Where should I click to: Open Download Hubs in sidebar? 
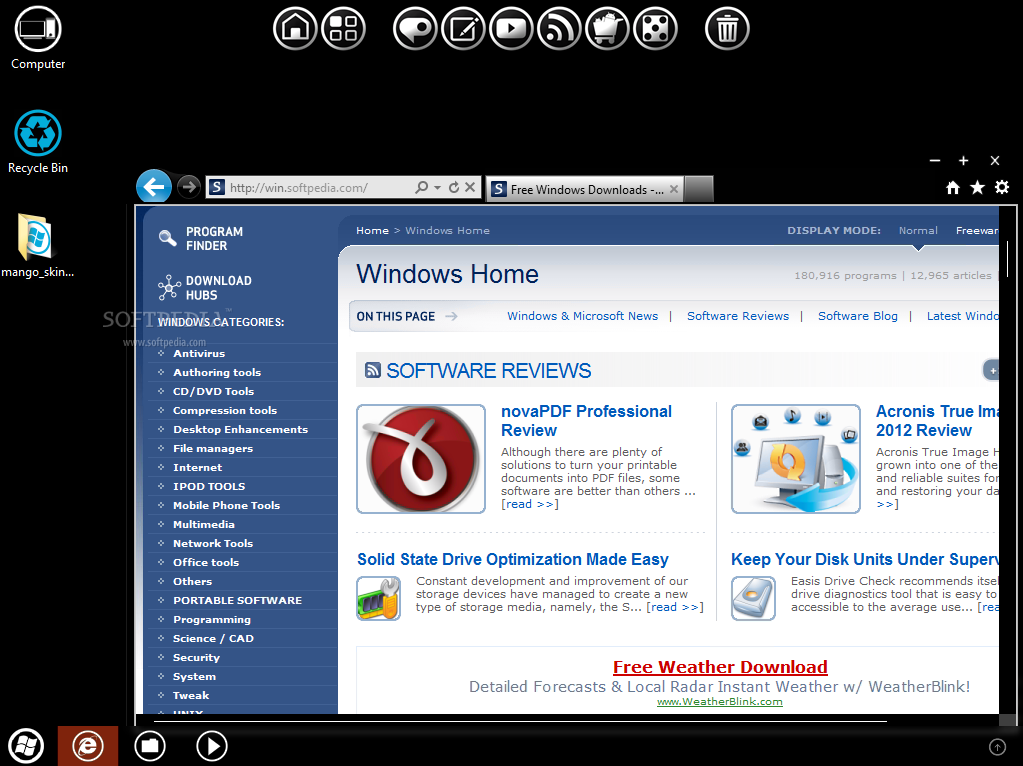point(205,288)
